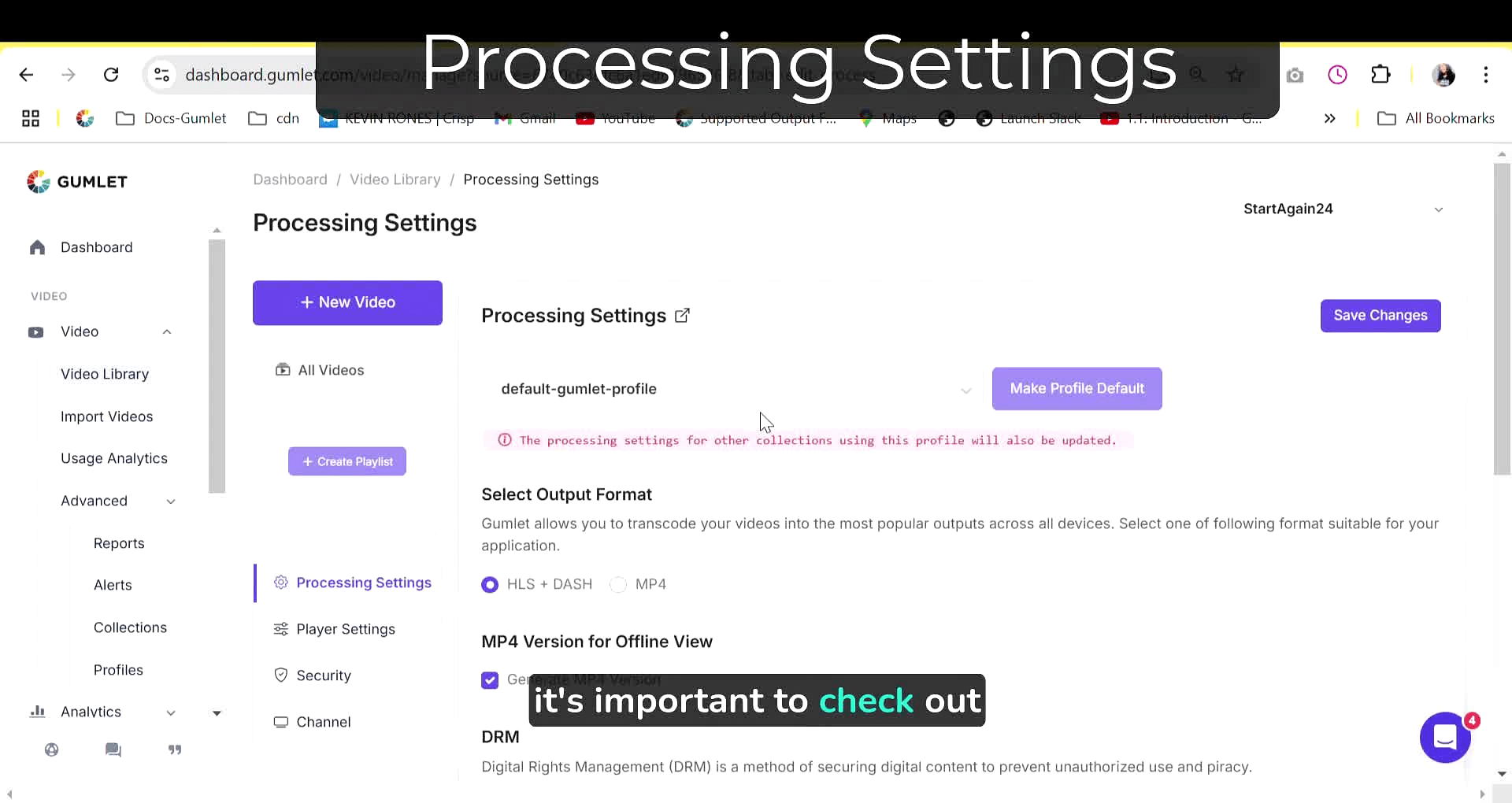Open the Chrome profile avatar

[1443, 75]
